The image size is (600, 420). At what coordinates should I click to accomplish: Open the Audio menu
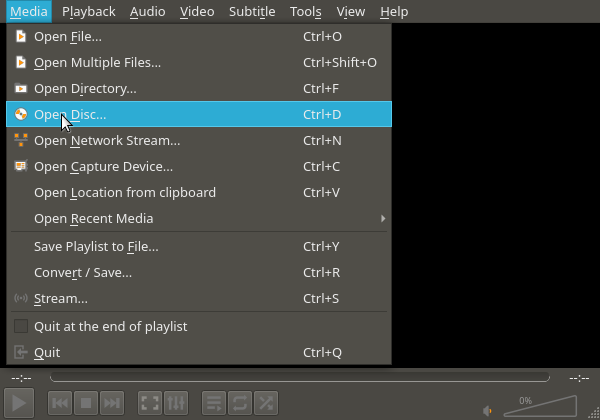click(x=148, y=12)
